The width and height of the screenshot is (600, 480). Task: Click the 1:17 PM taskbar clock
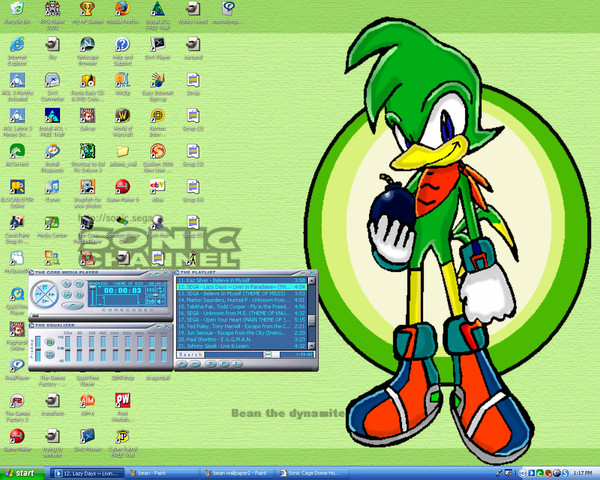582,473
